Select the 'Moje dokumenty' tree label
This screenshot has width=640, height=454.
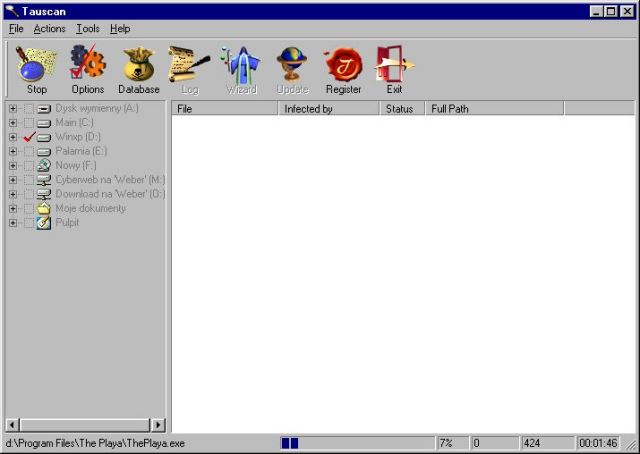(91, 208)
